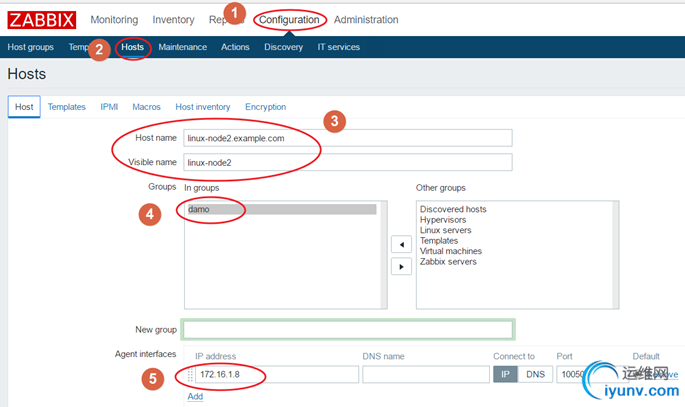
Task: Select damo in In groups
Action: [x=281, y=209]
